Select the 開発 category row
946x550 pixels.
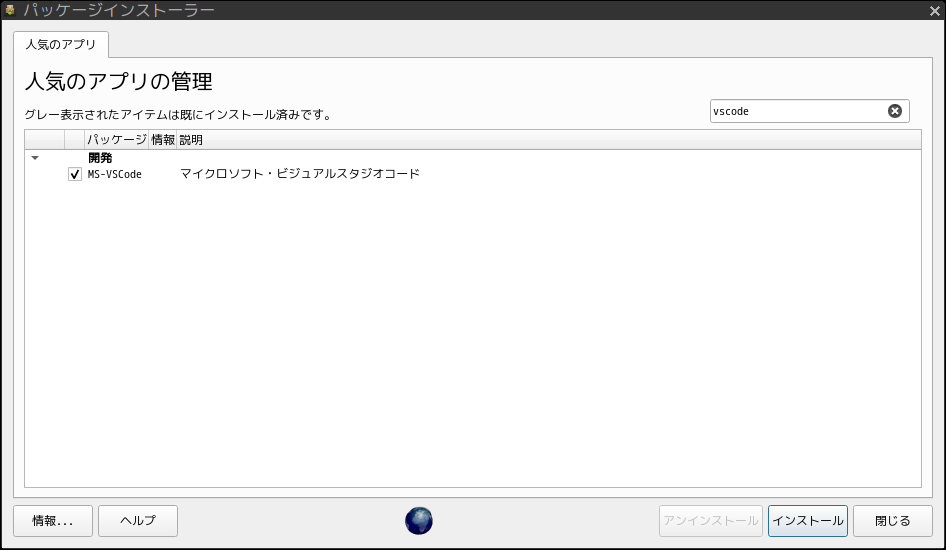pyautogui.click(x=473, y=158)
